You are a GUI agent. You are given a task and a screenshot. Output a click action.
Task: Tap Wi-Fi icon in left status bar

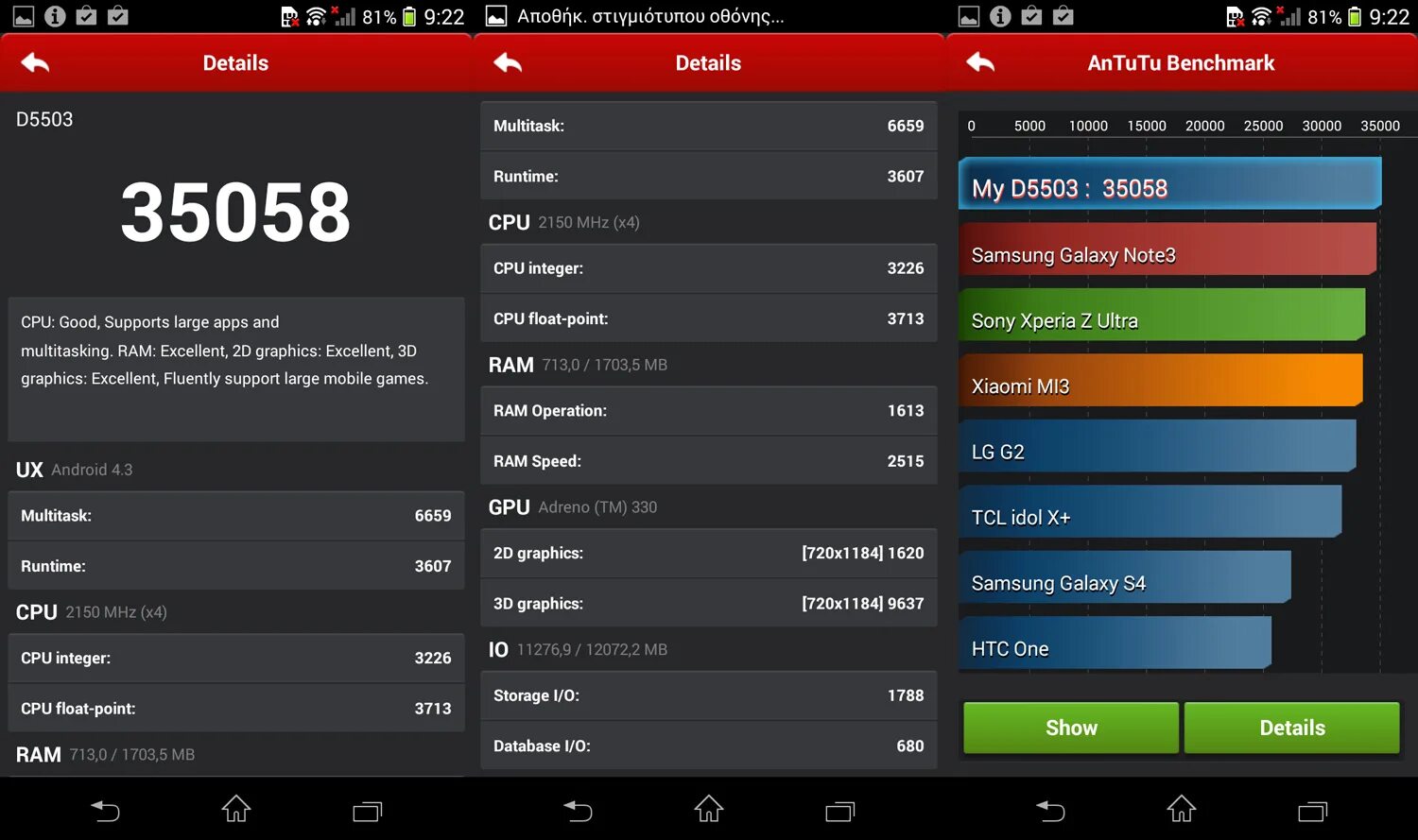click(x=316, y=16)
